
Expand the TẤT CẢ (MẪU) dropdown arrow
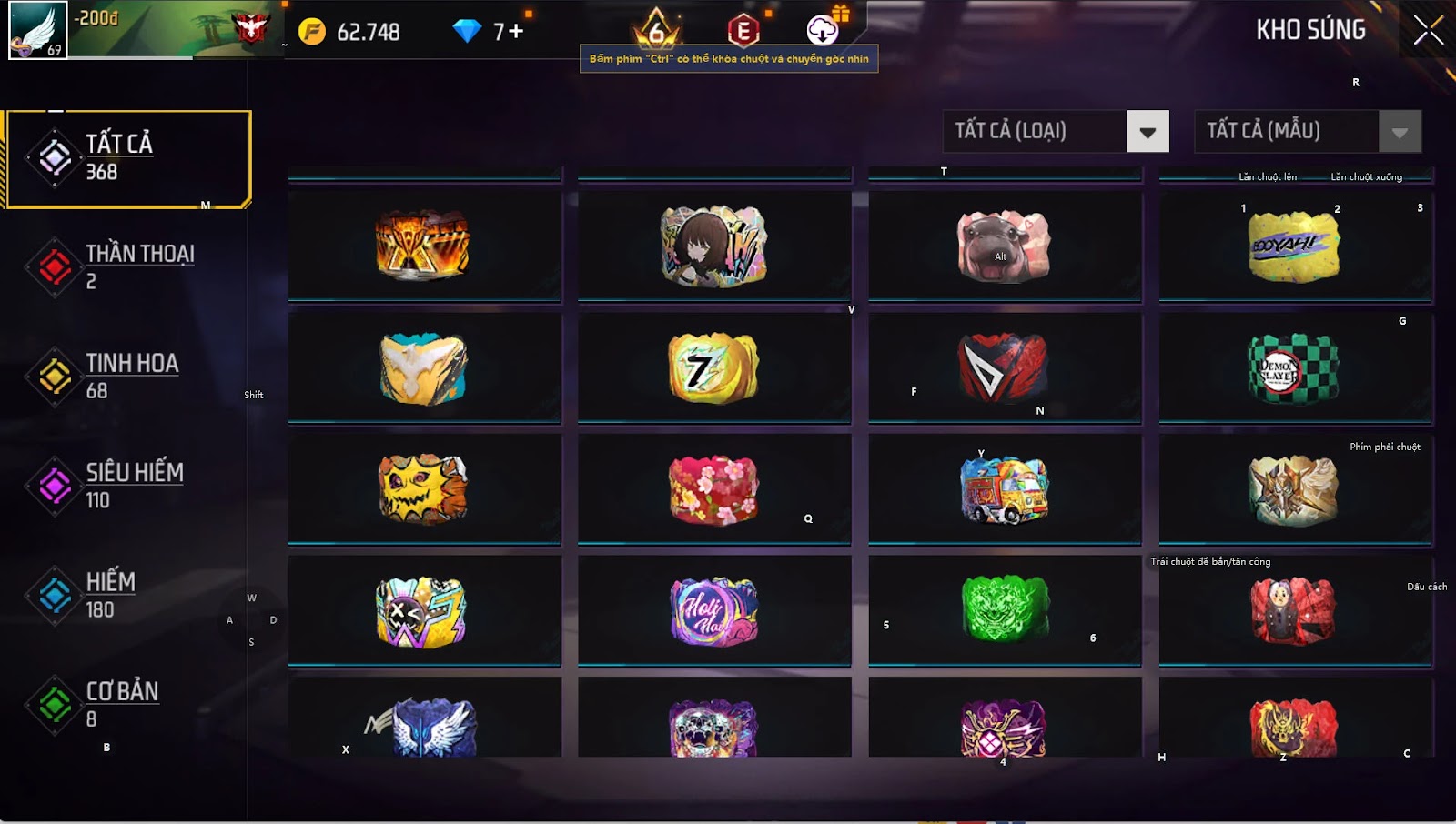pyautogui.click(x=1400, y=132)
